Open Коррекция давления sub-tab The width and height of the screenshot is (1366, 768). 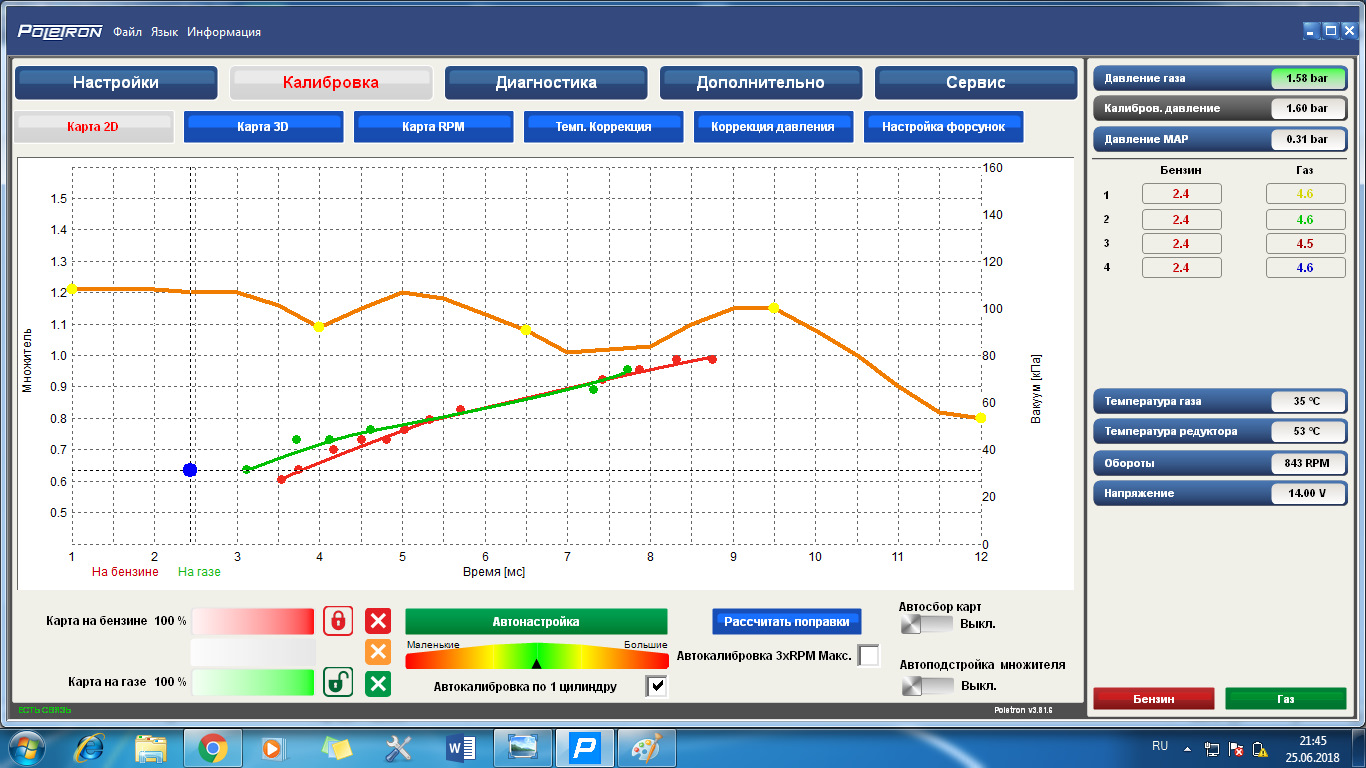pyautogui.click(x=773, y=127)
